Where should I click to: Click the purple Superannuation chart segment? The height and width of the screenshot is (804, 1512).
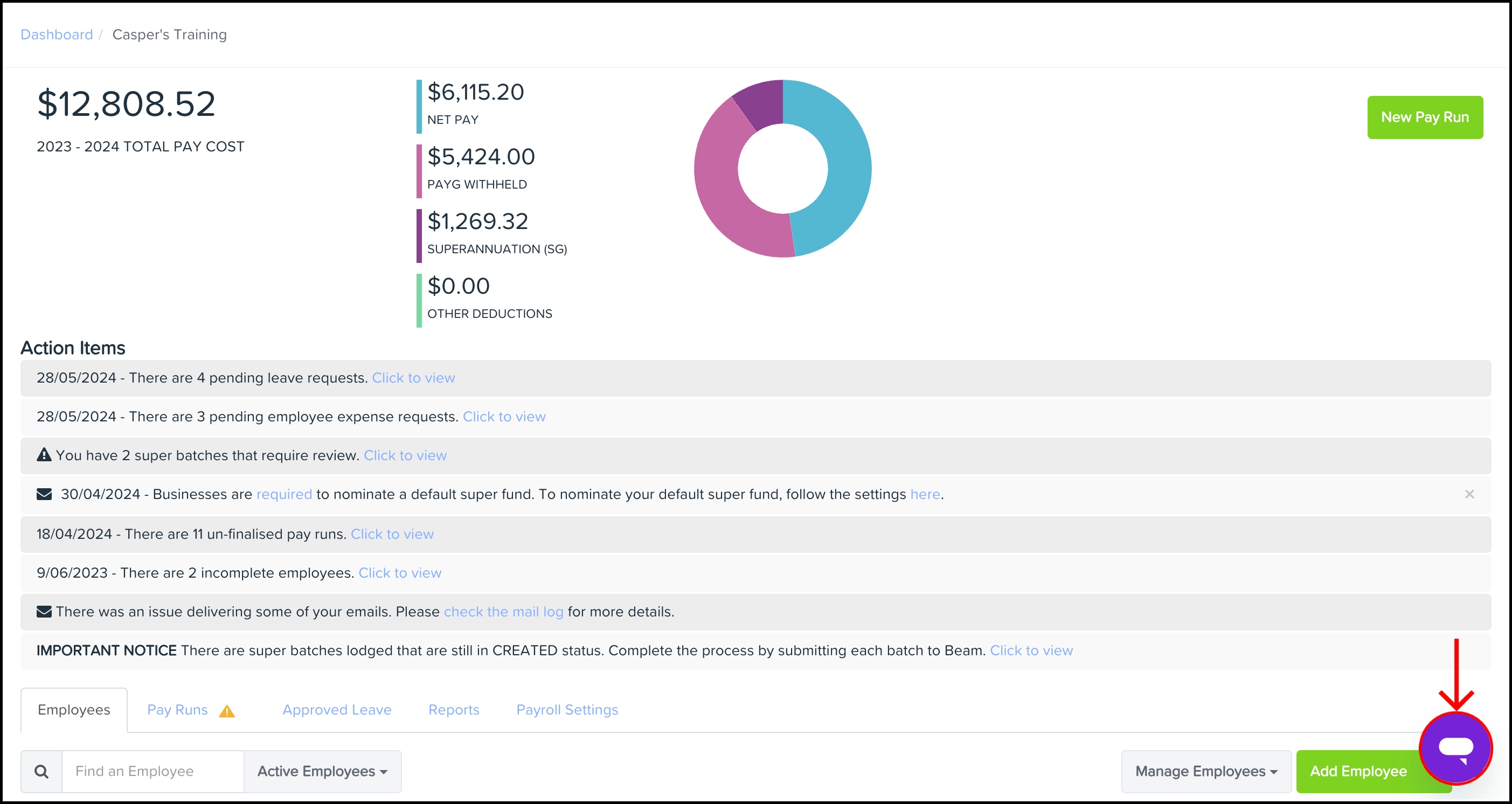tap(762, 103)
